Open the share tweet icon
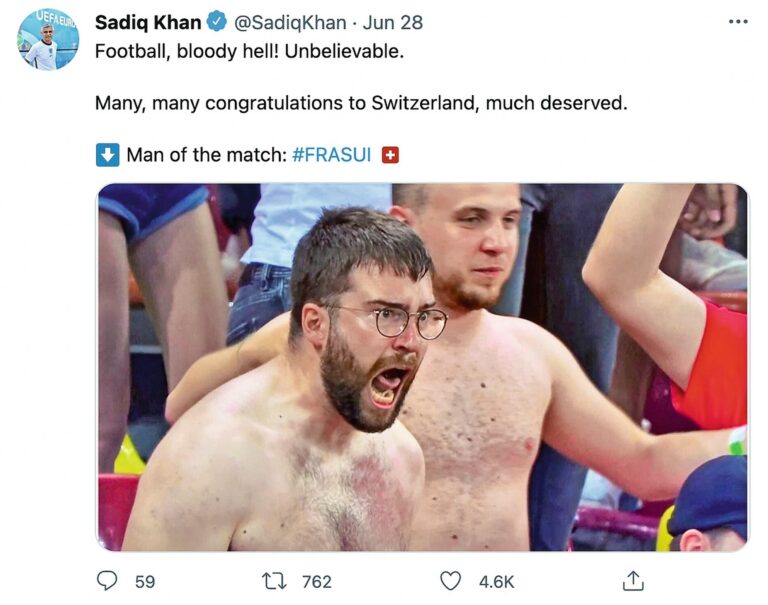The image size is (768, 605). [x=632, y=581]
